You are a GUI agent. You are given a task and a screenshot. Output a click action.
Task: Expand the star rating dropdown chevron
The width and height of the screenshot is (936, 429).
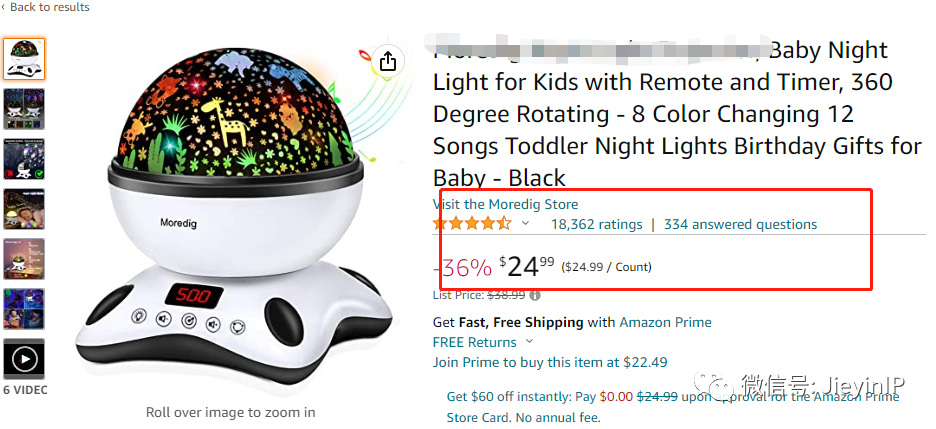coord(525,224)
